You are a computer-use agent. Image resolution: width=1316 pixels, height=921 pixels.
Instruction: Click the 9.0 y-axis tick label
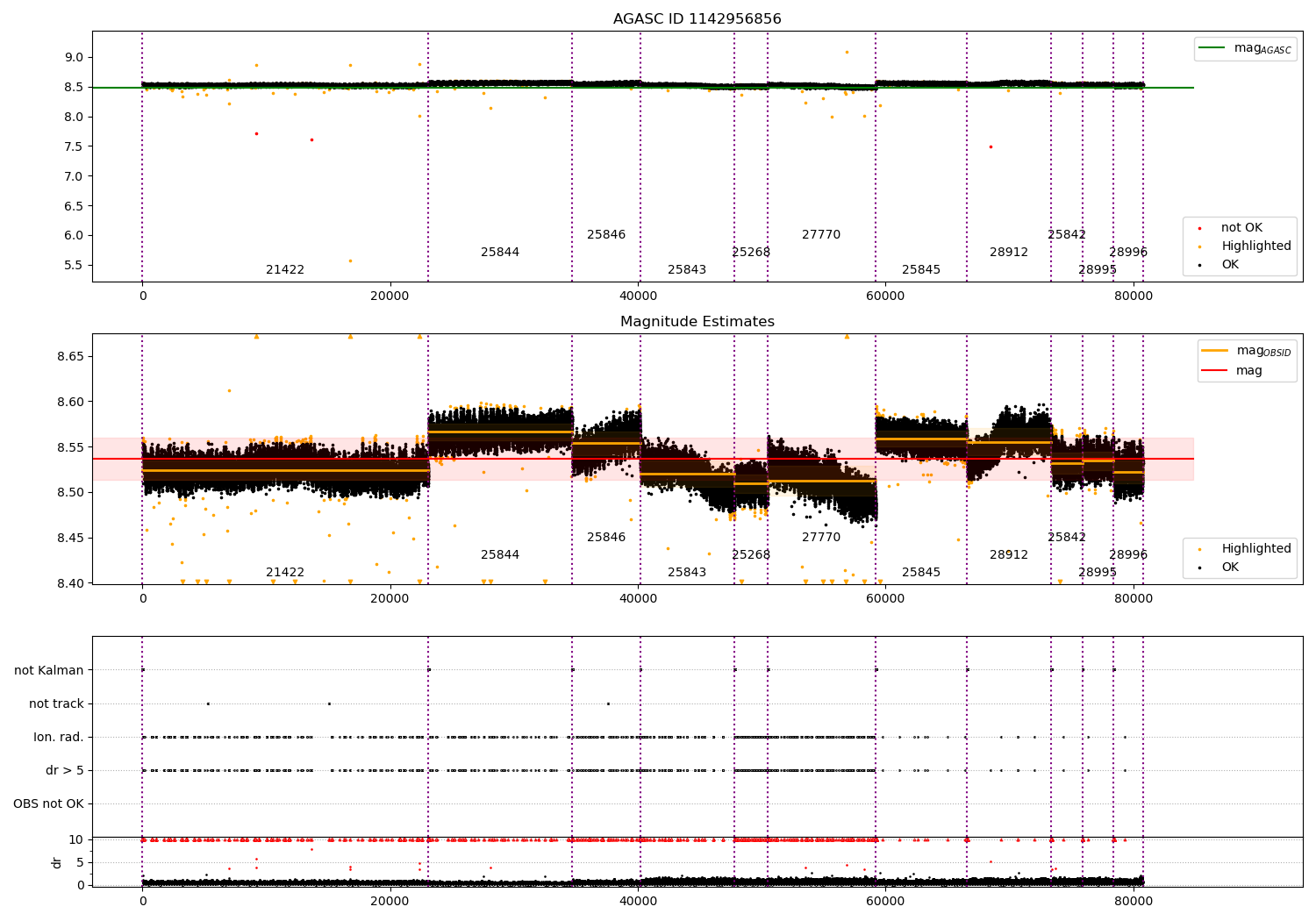pos(74,58)
